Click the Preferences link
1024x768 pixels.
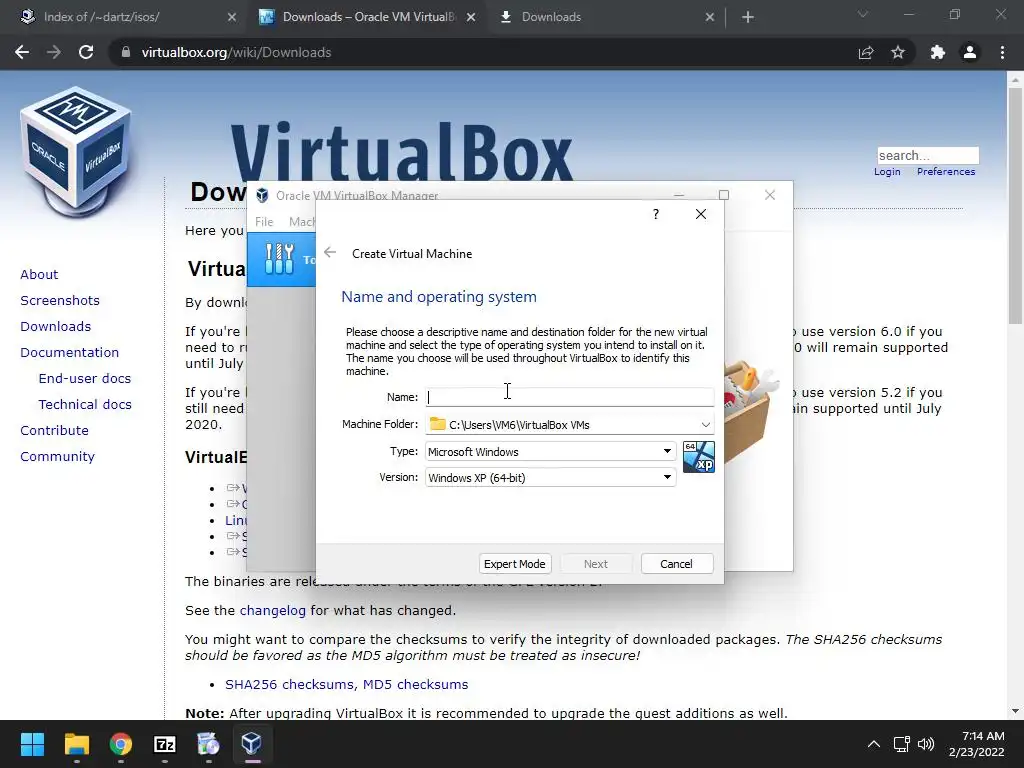946,172
